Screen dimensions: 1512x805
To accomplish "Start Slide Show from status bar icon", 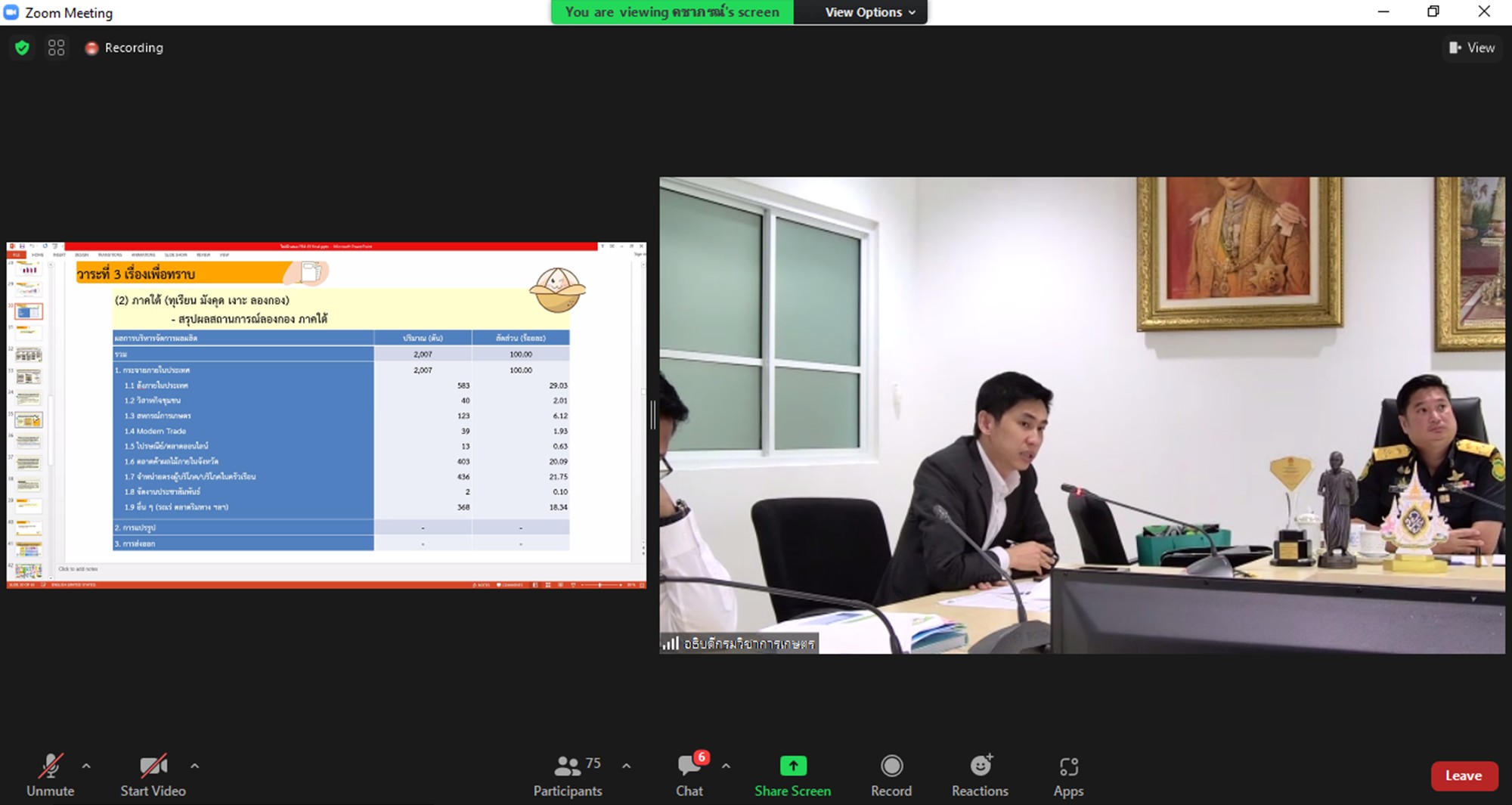I will pos(573,585).
